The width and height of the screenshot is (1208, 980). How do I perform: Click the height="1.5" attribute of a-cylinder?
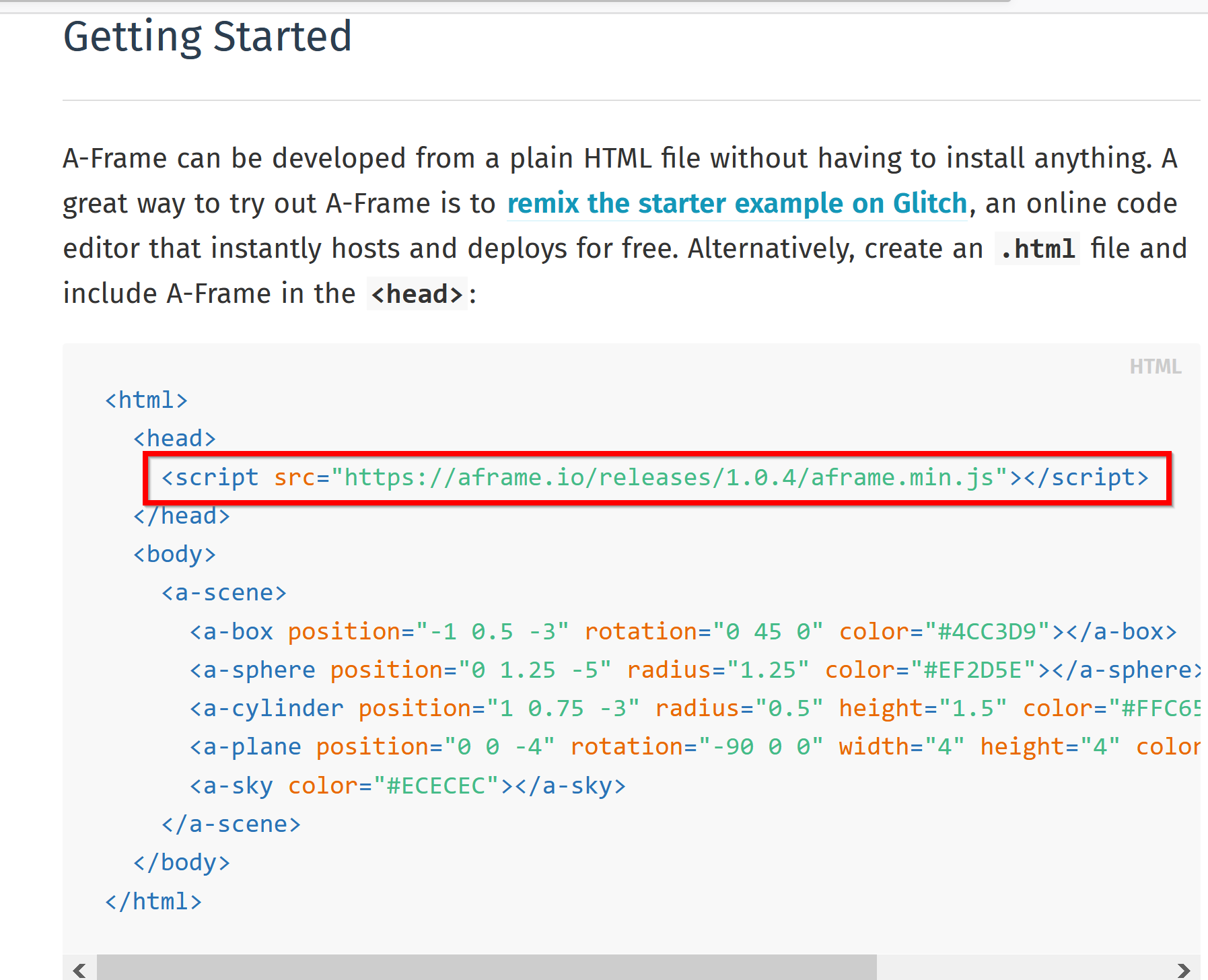pyautogui.click(x=923, y=709)
